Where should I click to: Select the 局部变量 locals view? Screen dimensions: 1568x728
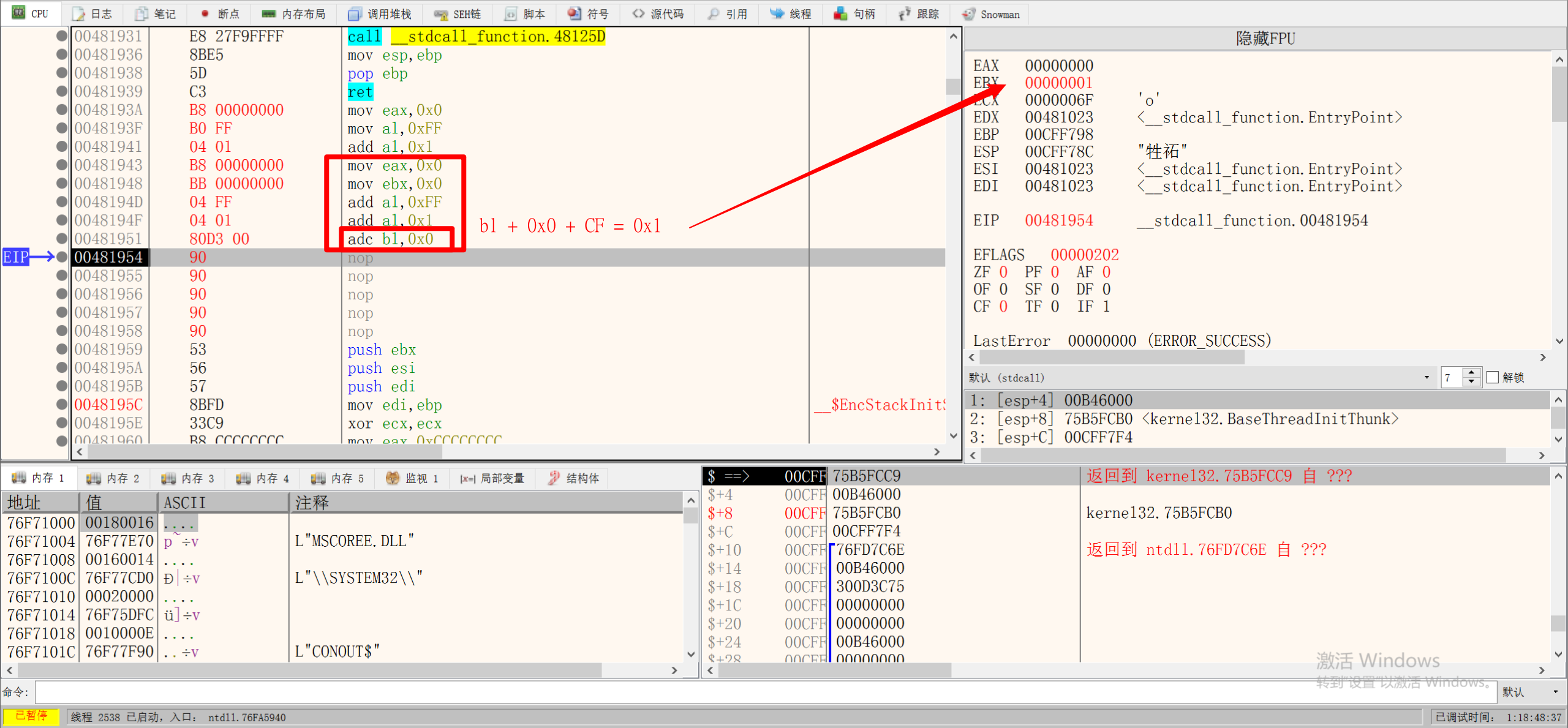[492, 478]
